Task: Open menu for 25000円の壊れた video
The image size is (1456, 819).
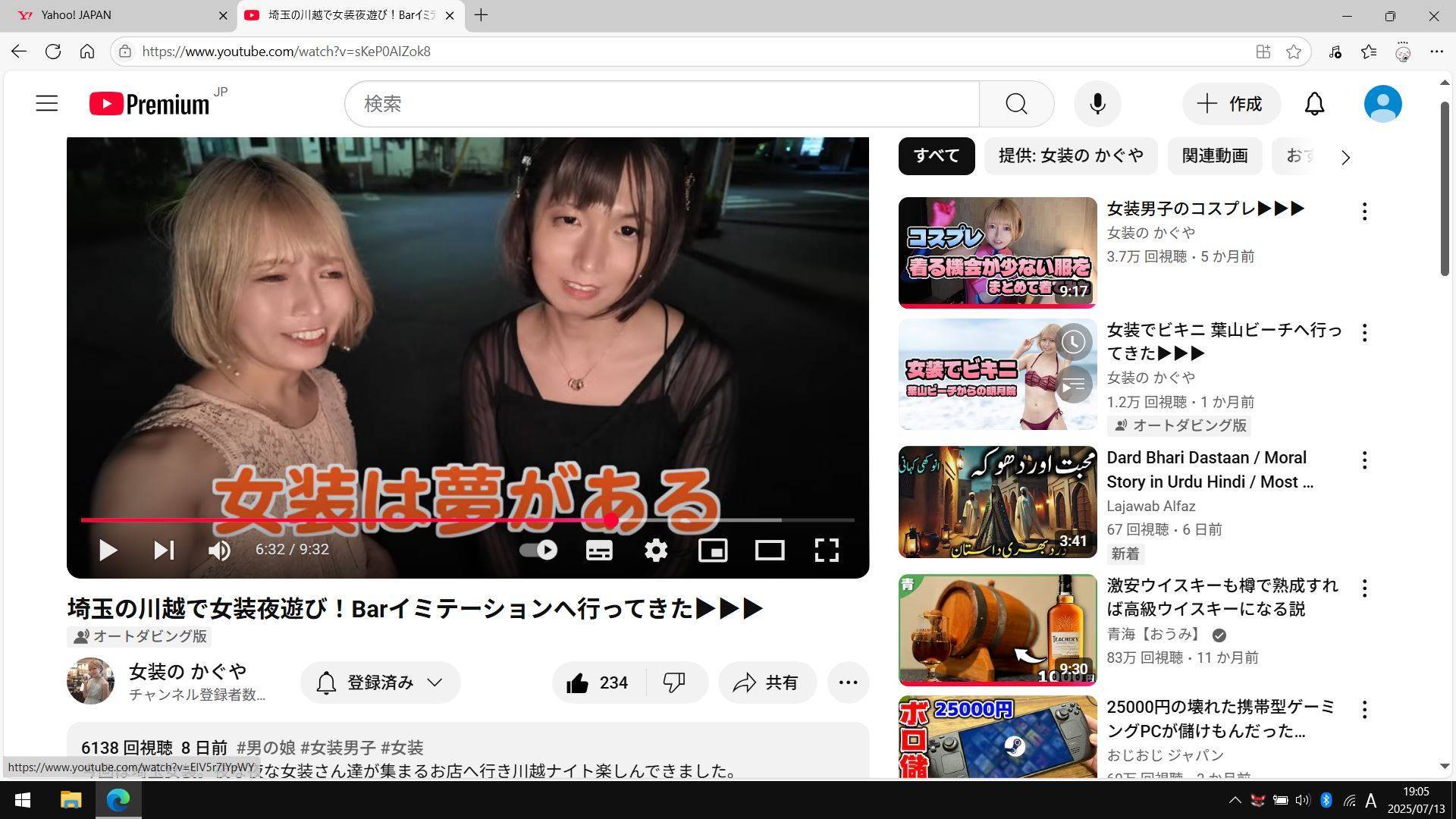Action: click(x=1364, y=710)
